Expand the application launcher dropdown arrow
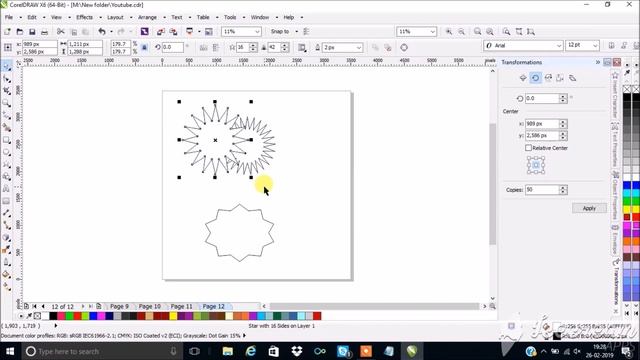Screen dimensions: 640x360 pyautogui.click(x=199, y=31)
